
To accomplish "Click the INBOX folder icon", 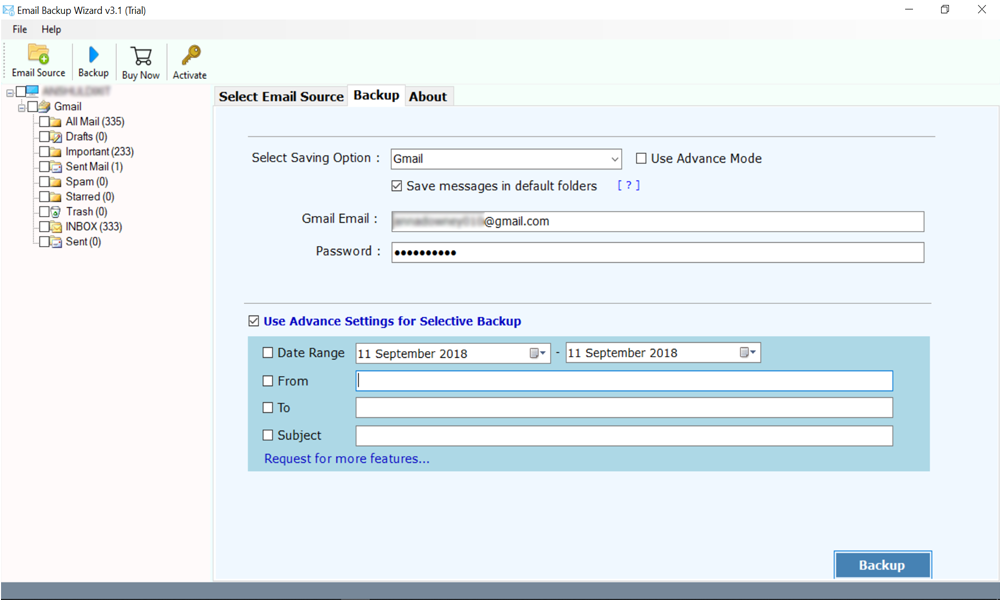I will (x=56, y=227).
